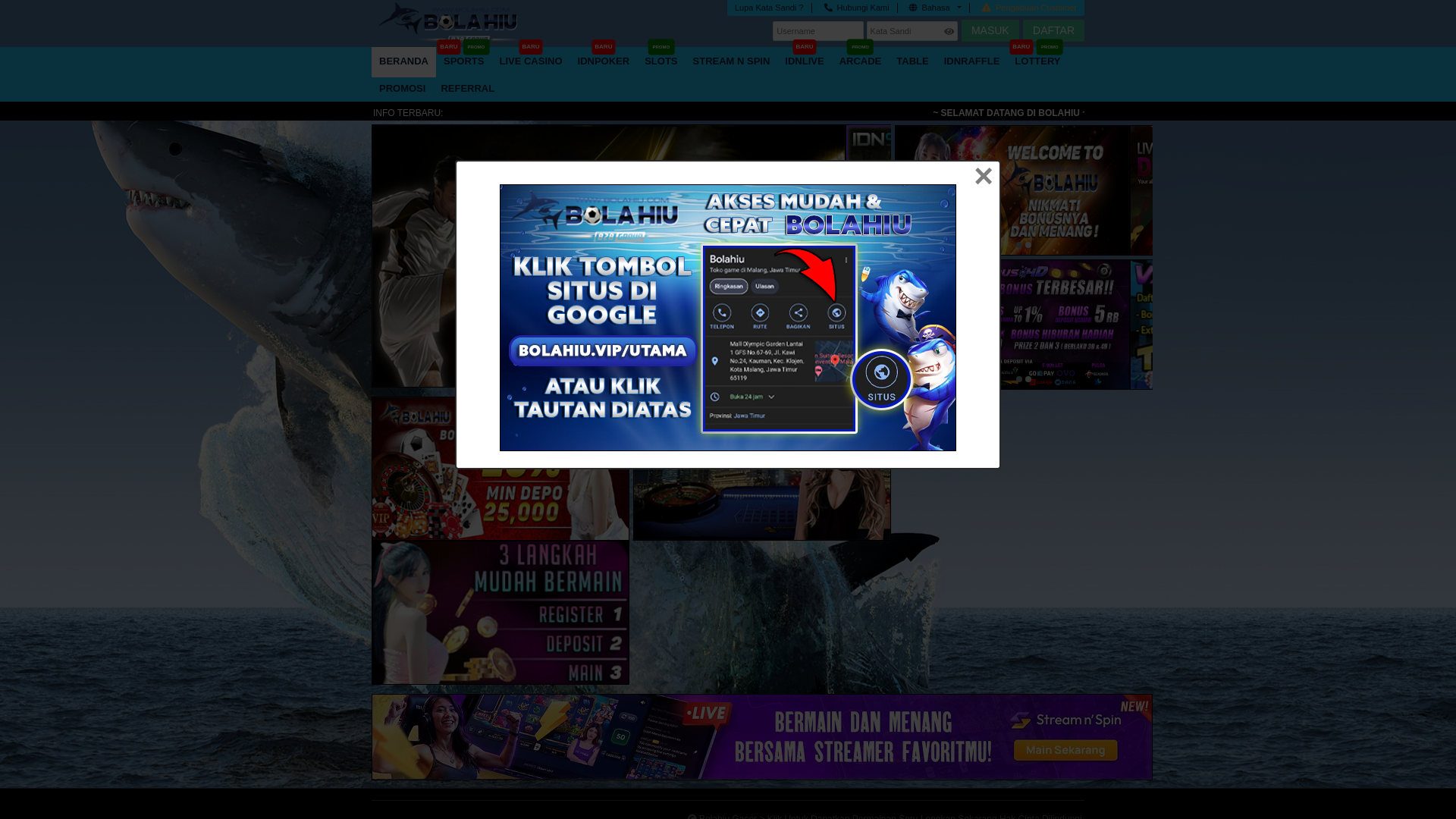The image size is (1456, 819).
Task: Select the BERANDA menu tab
Action: (x=403, y=61)
